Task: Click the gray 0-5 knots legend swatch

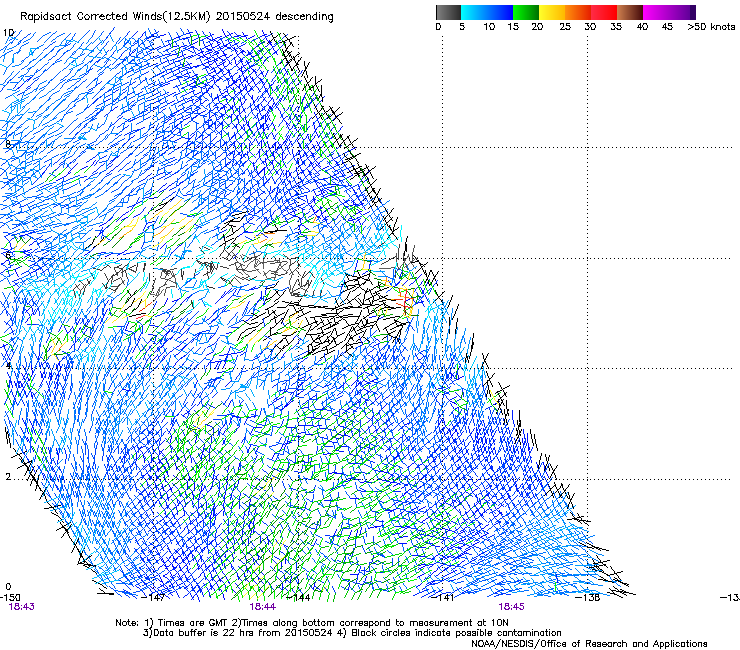Action: (x=448, y=12)
